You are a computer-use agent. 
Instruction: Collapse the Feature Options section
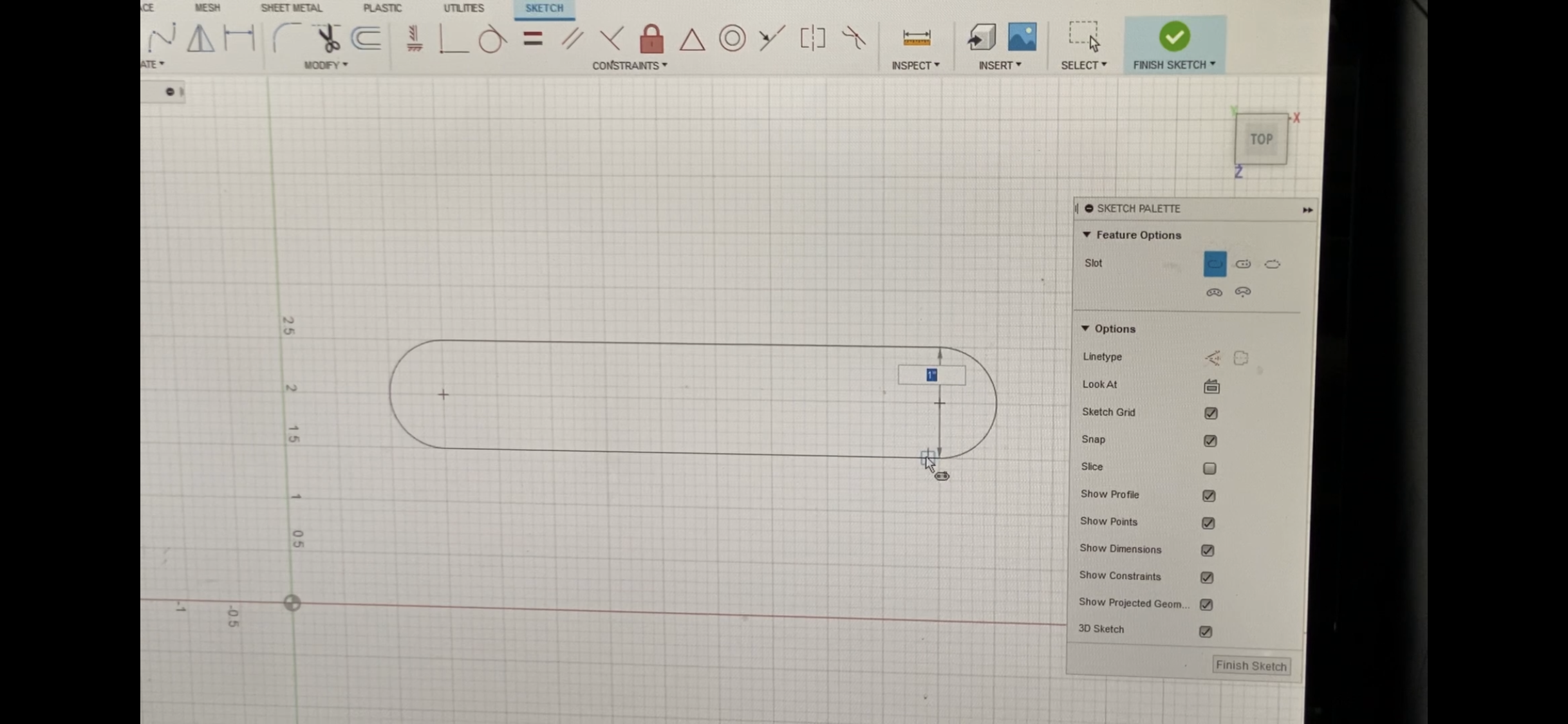pos(1087,235)
